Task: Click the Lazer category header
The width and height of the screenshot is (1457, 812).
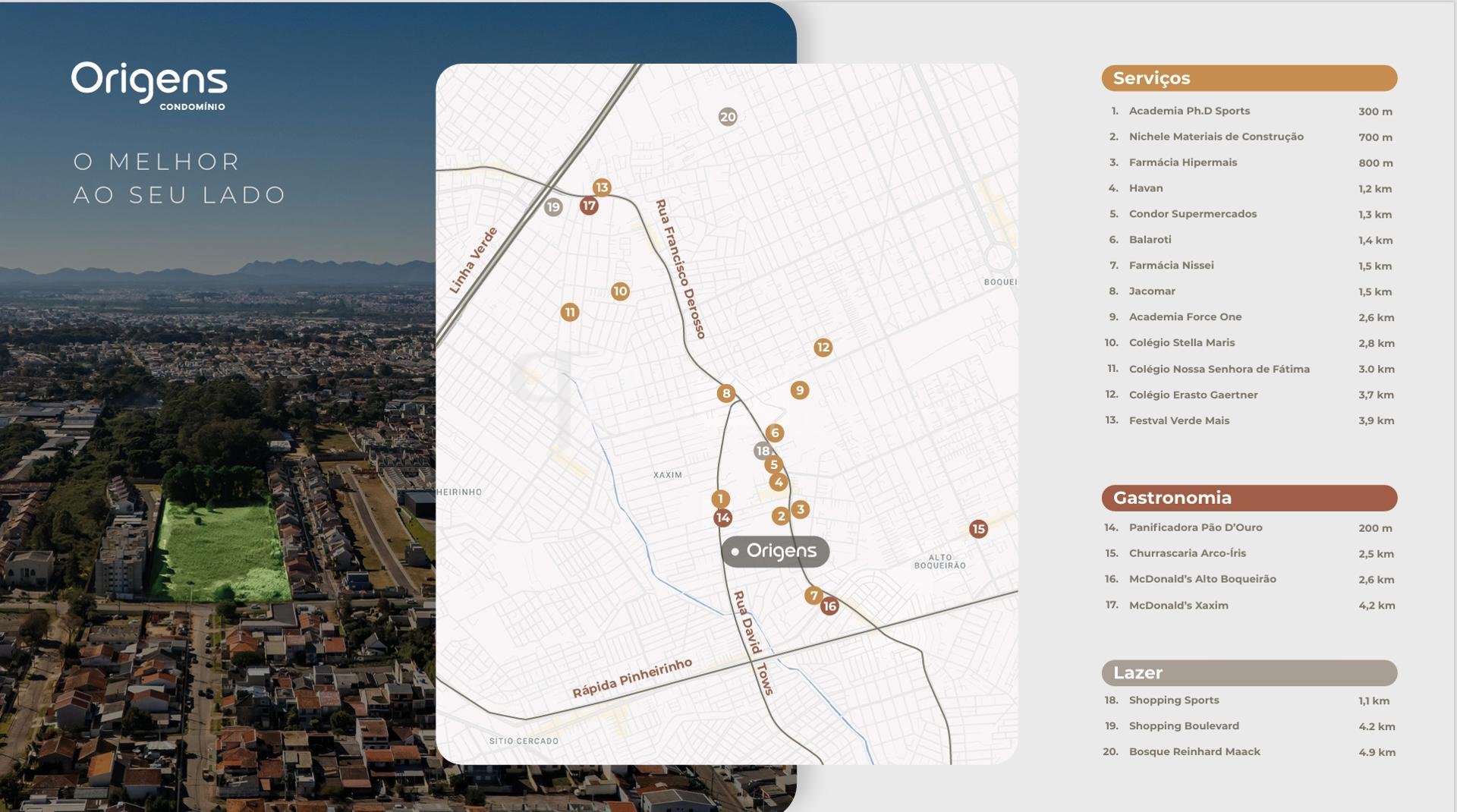Action: (1248, 673)
